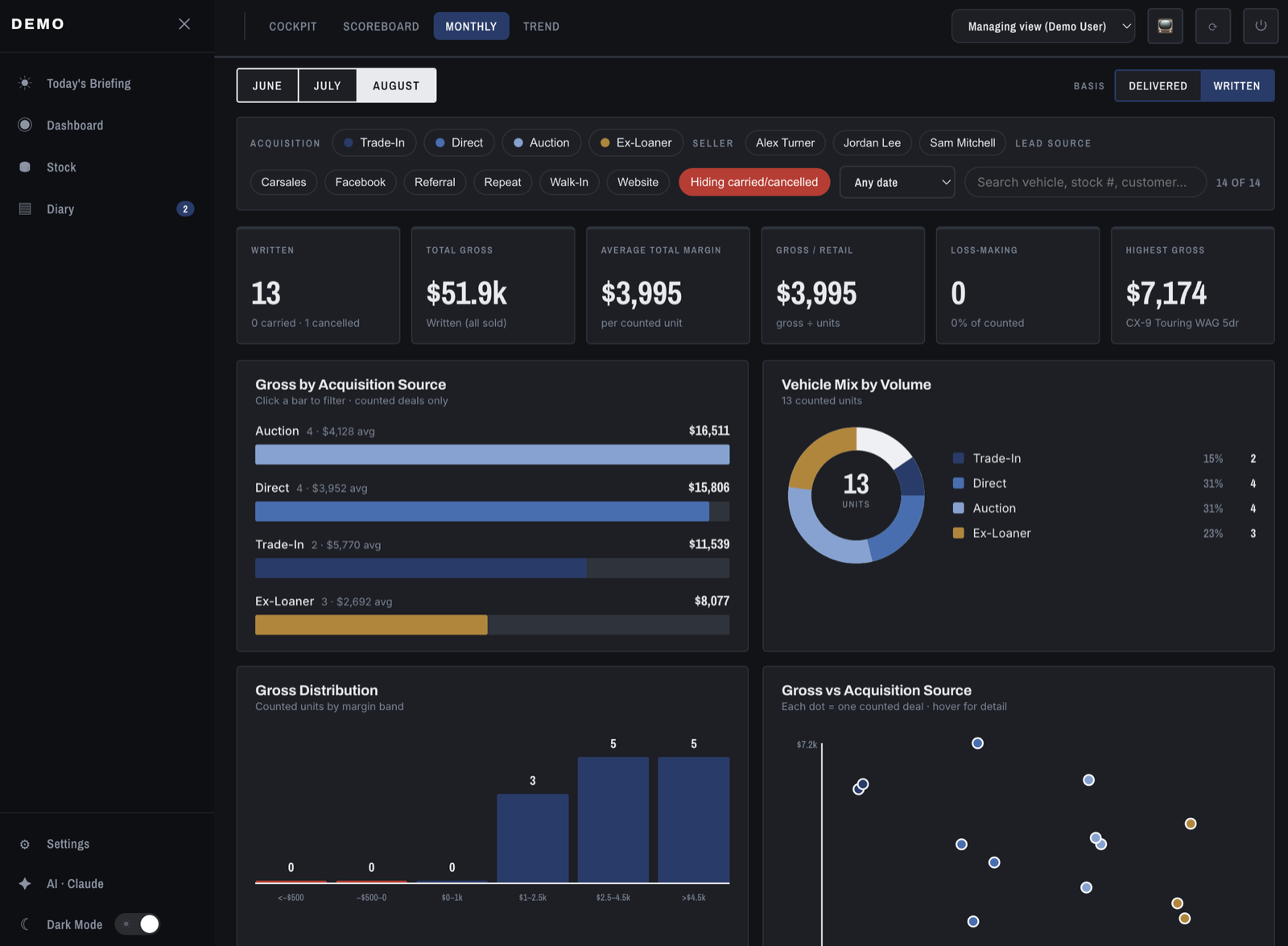The height and width of the screenshot is (946, 1288).
Task: Filter by seller Jordan Lee
Action: coord(872,143)
